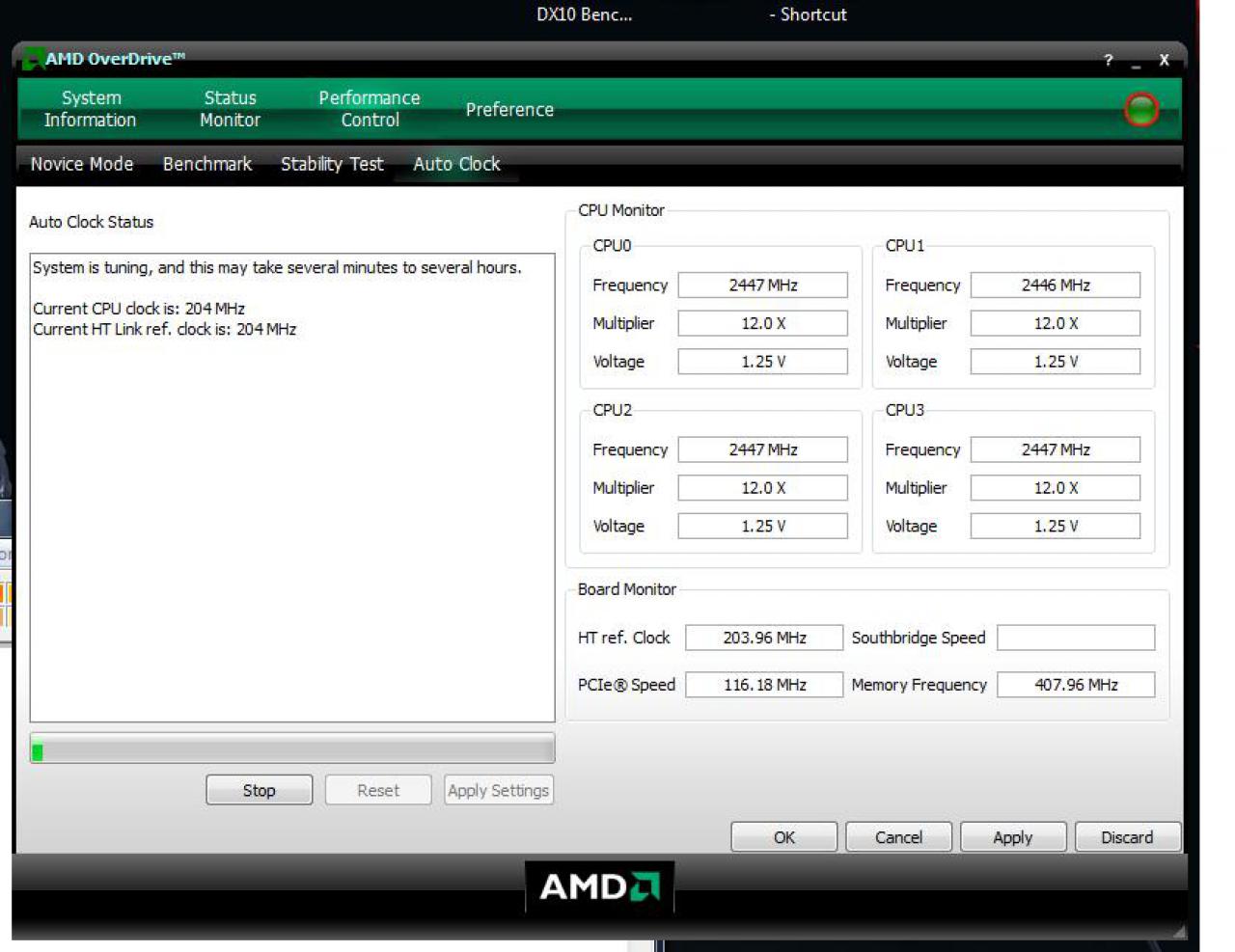Click the Discard button
The image size is (1235, 952).
click(x=1127, y=837)
